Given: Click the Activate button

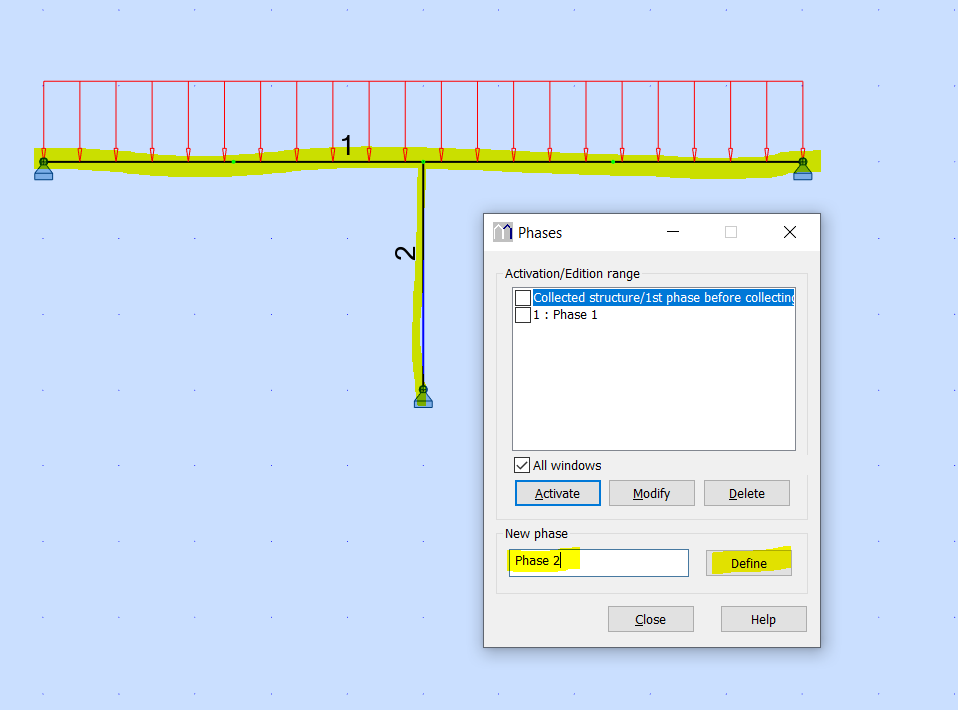Looking at the screenshot, I should point(557,492).
